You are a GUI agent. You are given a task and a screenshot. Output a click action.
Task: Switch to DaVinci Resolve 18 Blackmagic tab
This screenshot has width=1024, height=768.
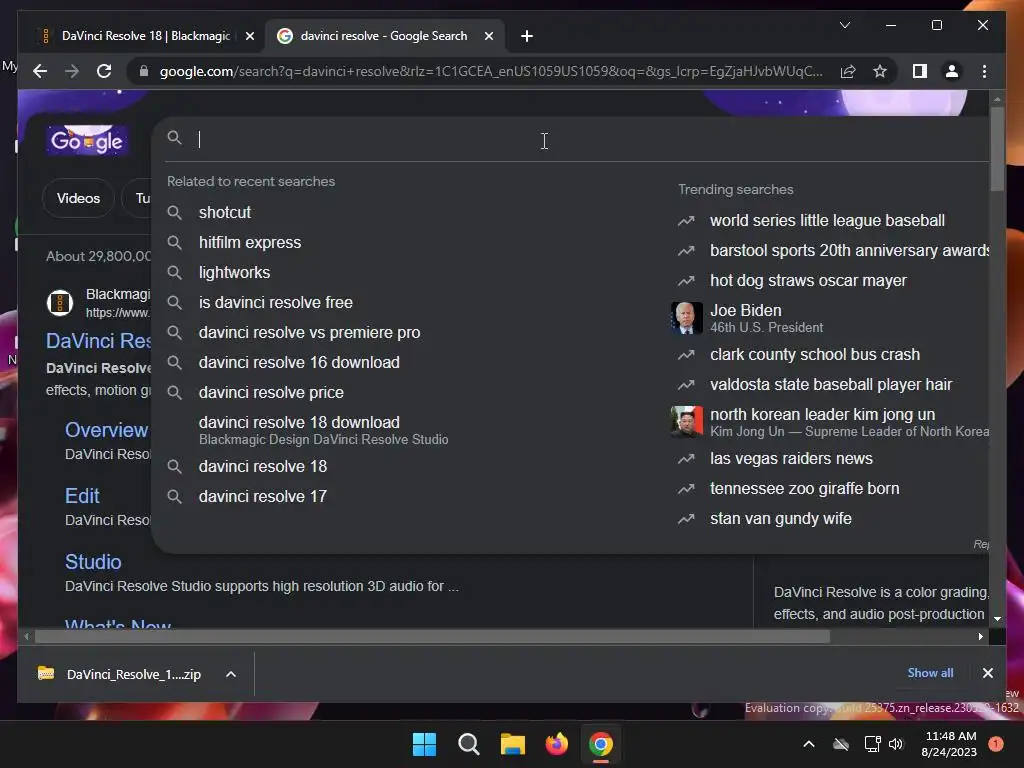click(145, 36)
